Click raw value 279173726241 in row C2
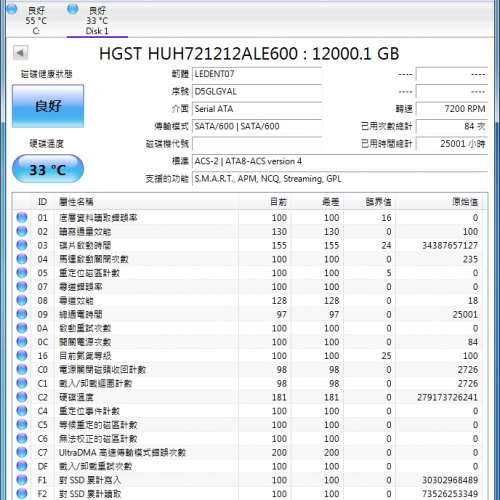This screenshot has width=500, height=500. 447,397
